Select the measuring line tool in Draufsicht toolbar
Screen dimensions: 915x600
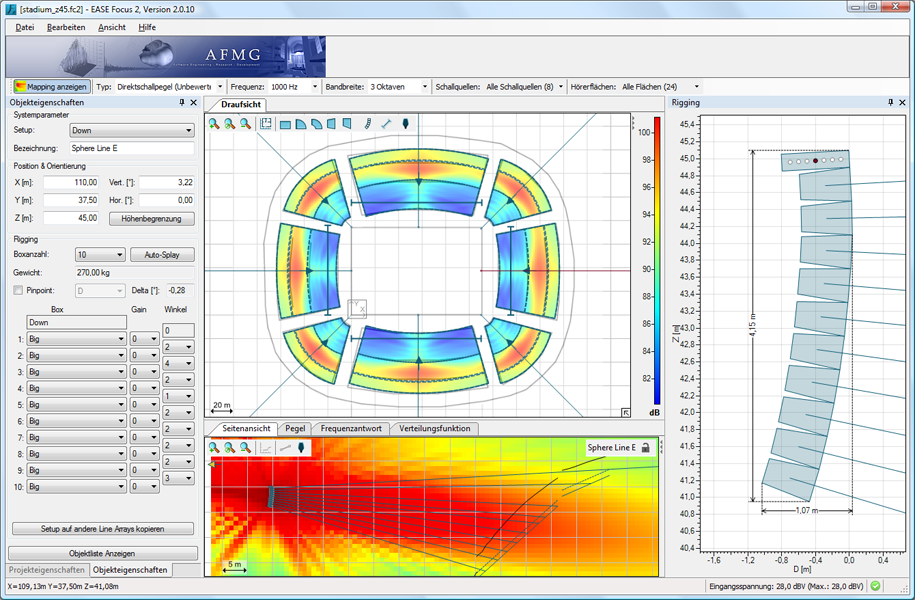[386, 124]
